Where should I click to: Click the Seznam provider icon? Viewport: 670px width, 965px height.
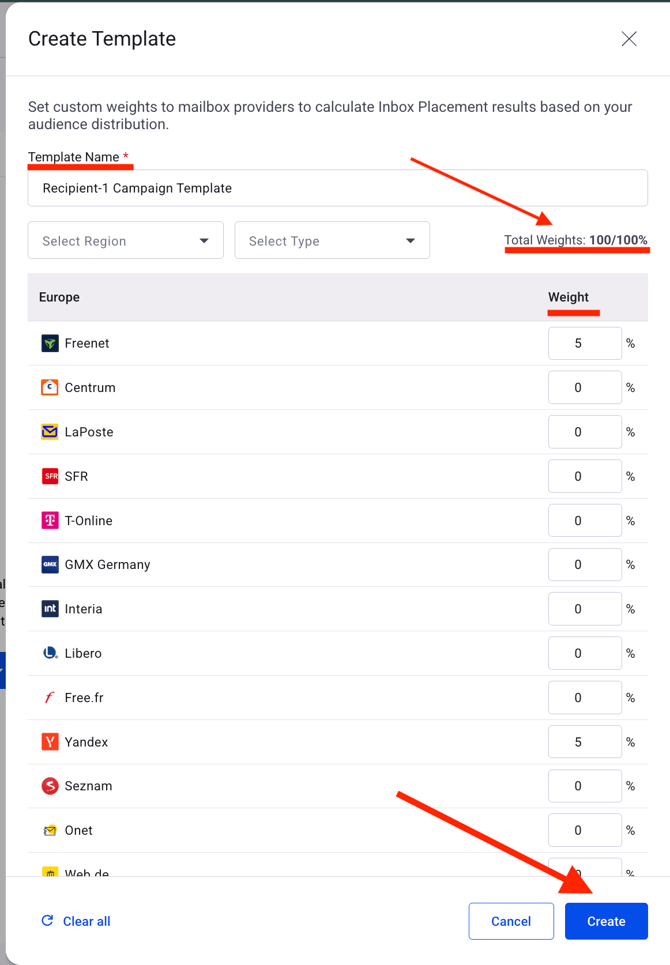tap(49, 786)
